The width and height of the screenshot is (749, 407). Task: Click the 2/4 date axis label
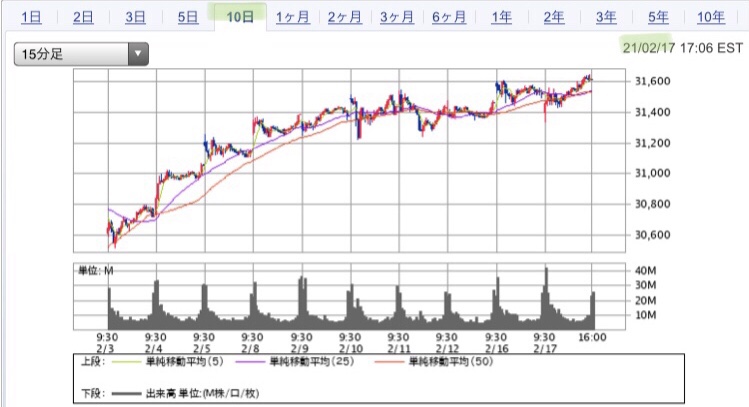click(154, 349)
